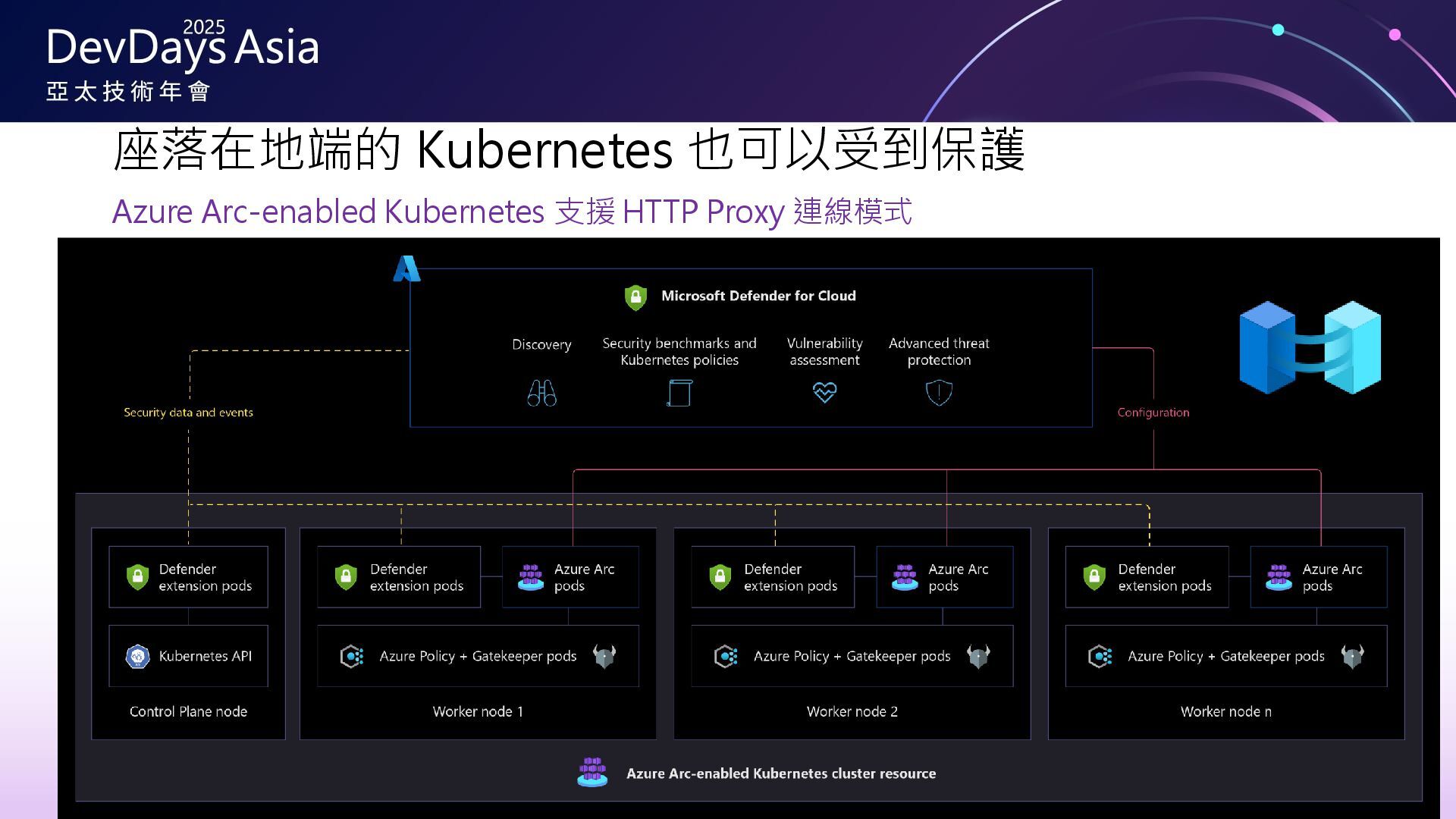Click the Worker node 1 caption
1456x819 pixels.
click(x=478, y=711)
